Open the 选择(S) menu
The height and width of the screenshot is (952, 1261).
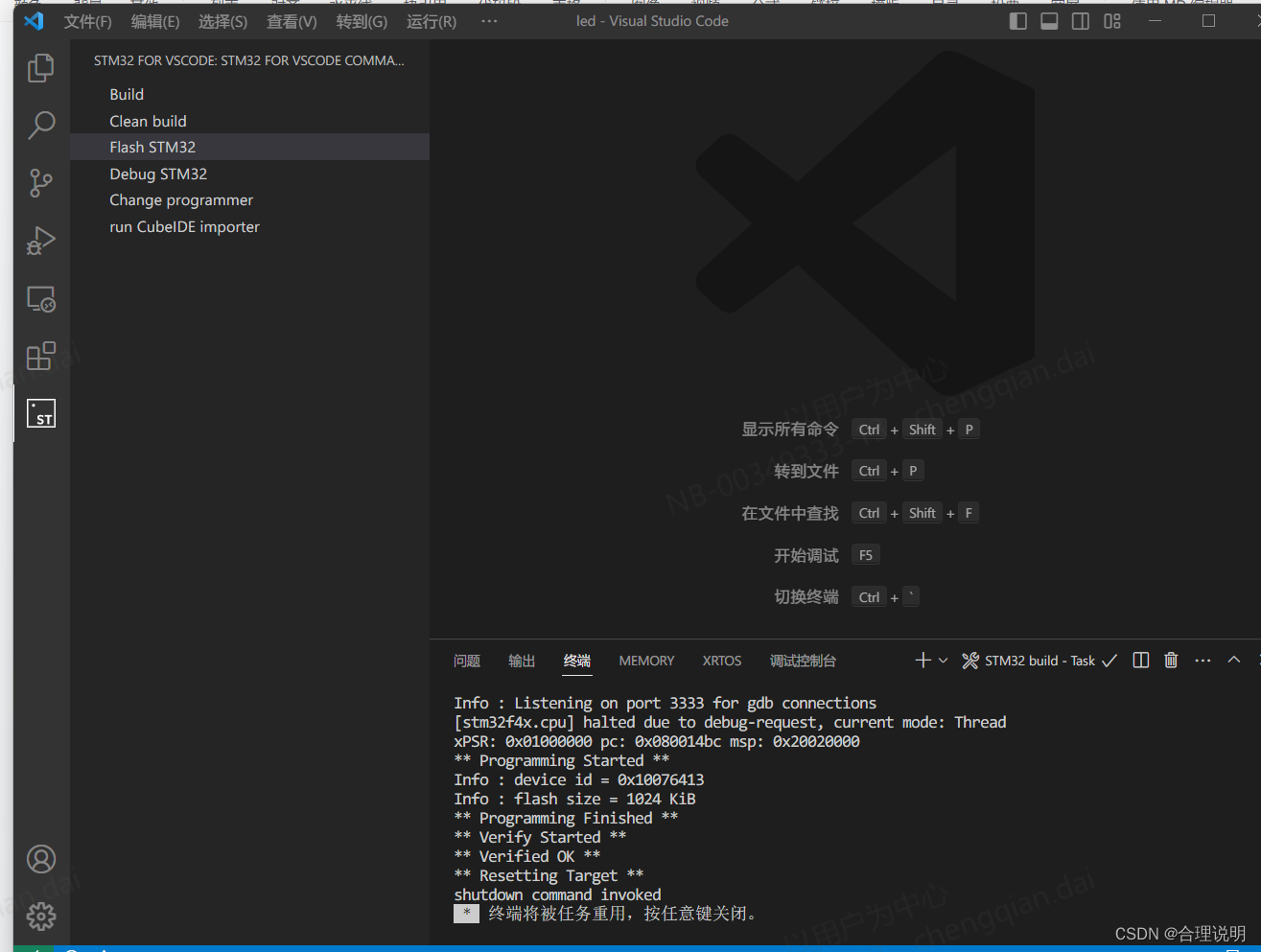pyautogui.click(x=222, y=21)
